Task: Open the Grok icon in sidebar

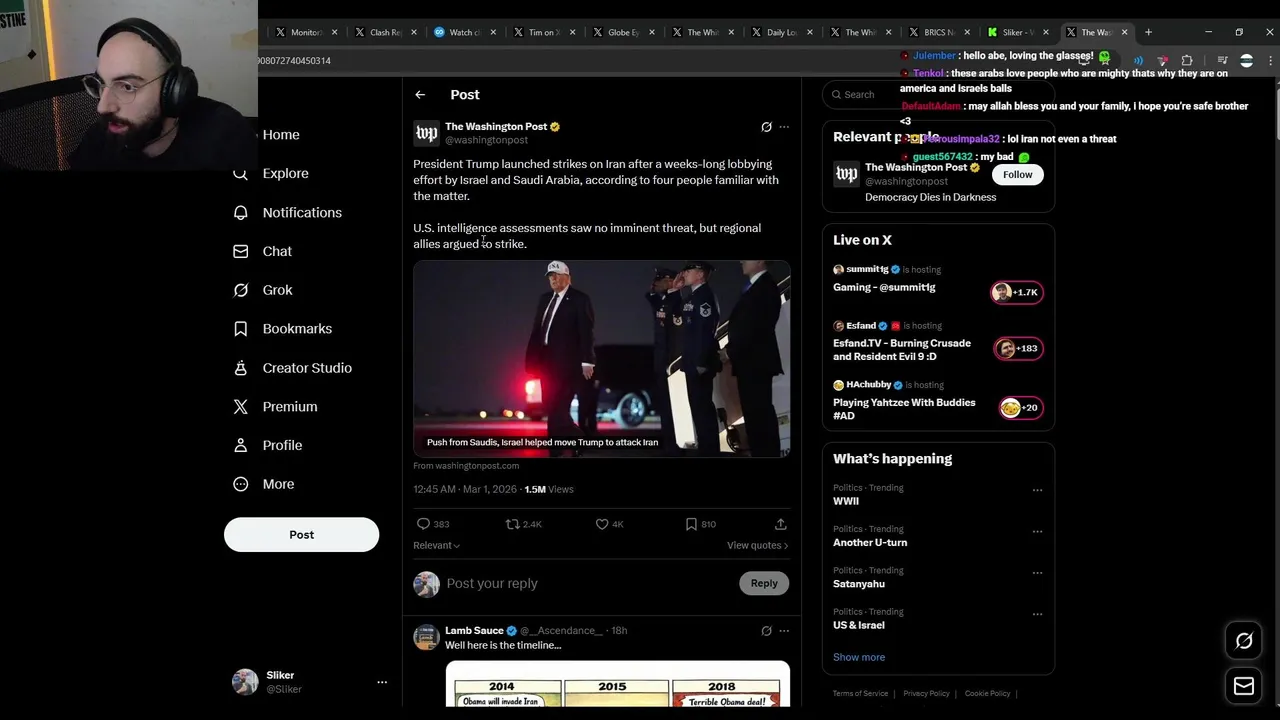Action: pyautogui.click(x=240, y=290)
